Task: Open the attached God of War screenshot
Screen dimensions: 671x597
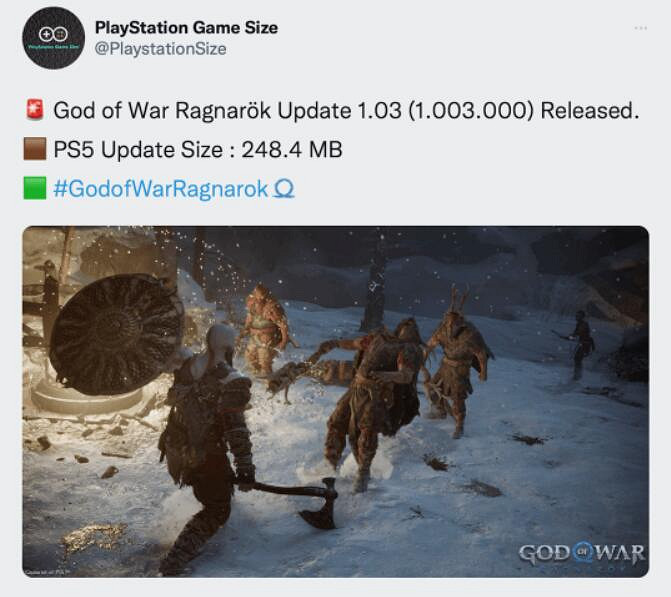Action: coord(336,401)
